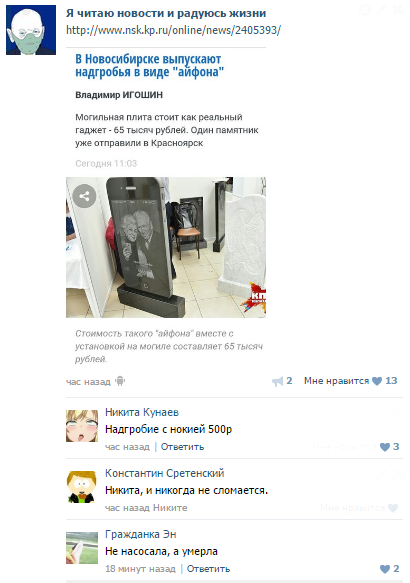Click the repost megaphone icon on the post
The image size is (410, 583).
point(277,381)
